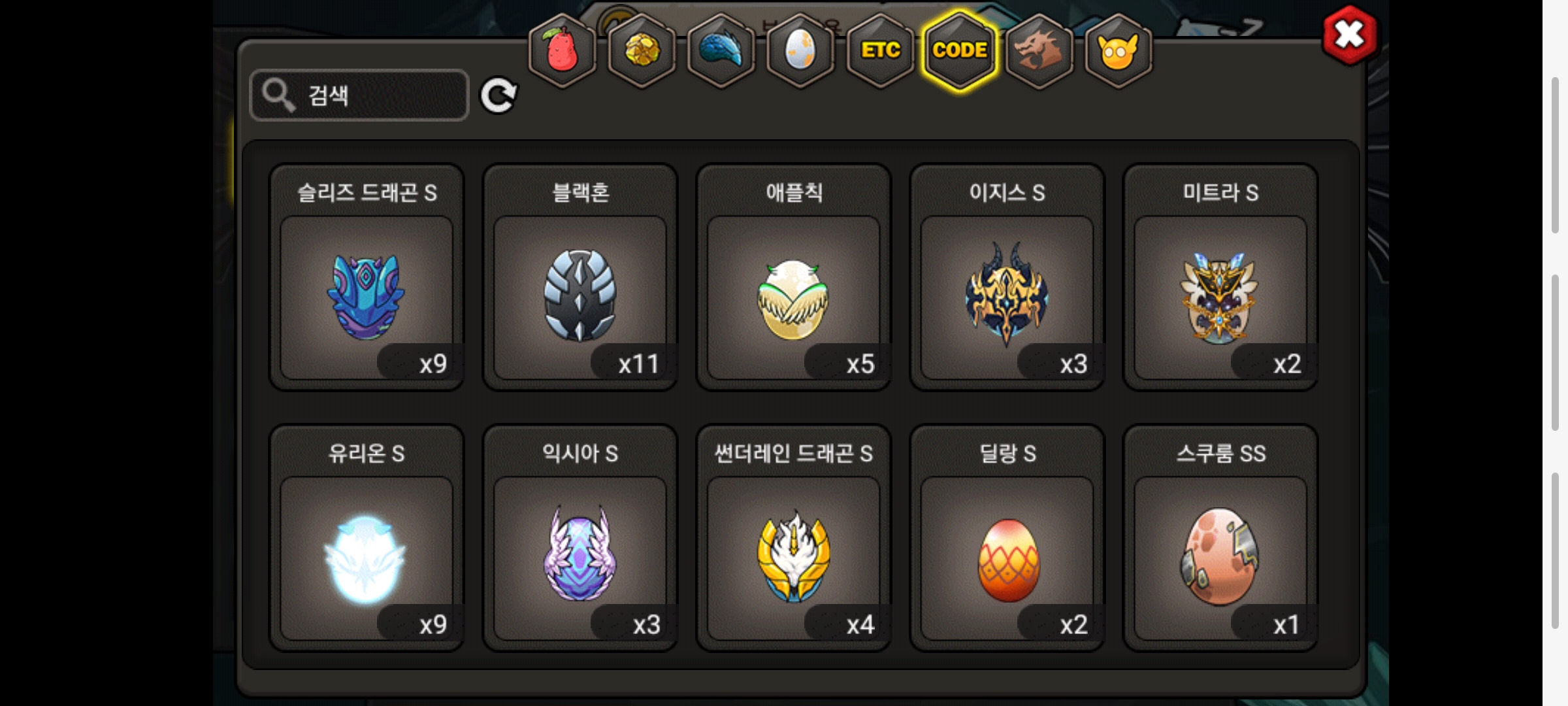The image size is (1568, 706).
Task: Select the gold nugget category icon
Action: point(642,50)
